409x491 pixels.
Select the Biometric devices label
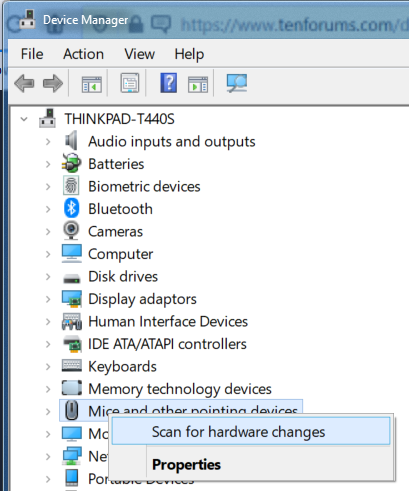click(x=144, y=187)
